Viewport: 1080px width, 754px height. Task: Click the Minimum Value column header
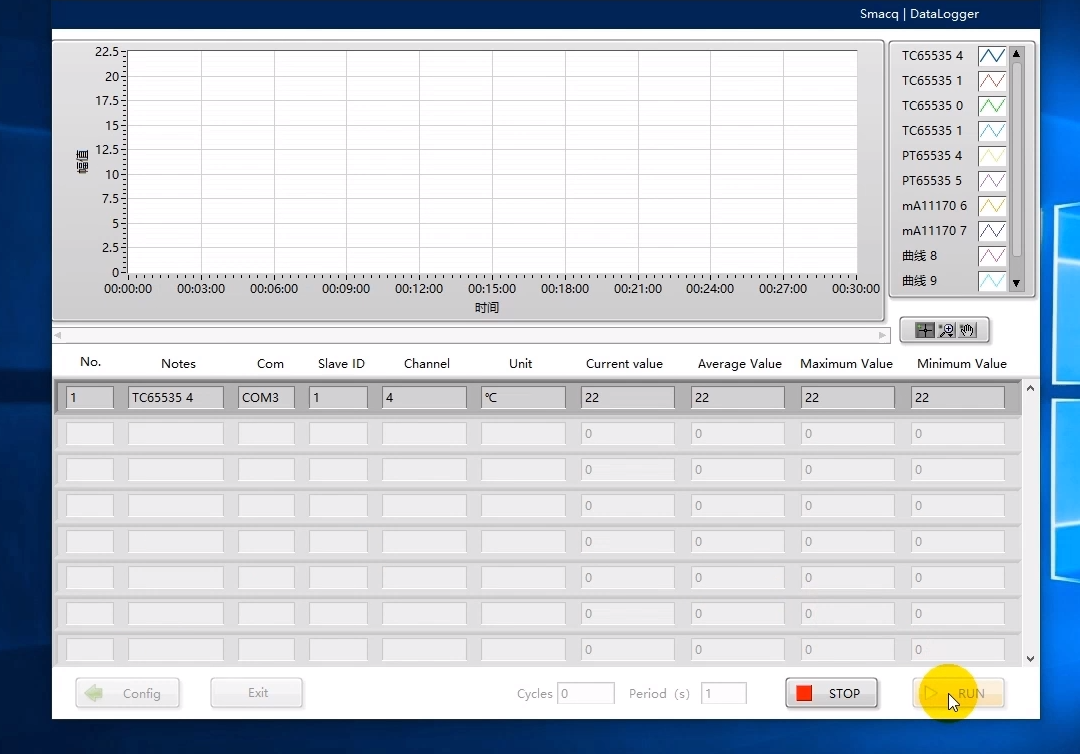coord(962,364)
